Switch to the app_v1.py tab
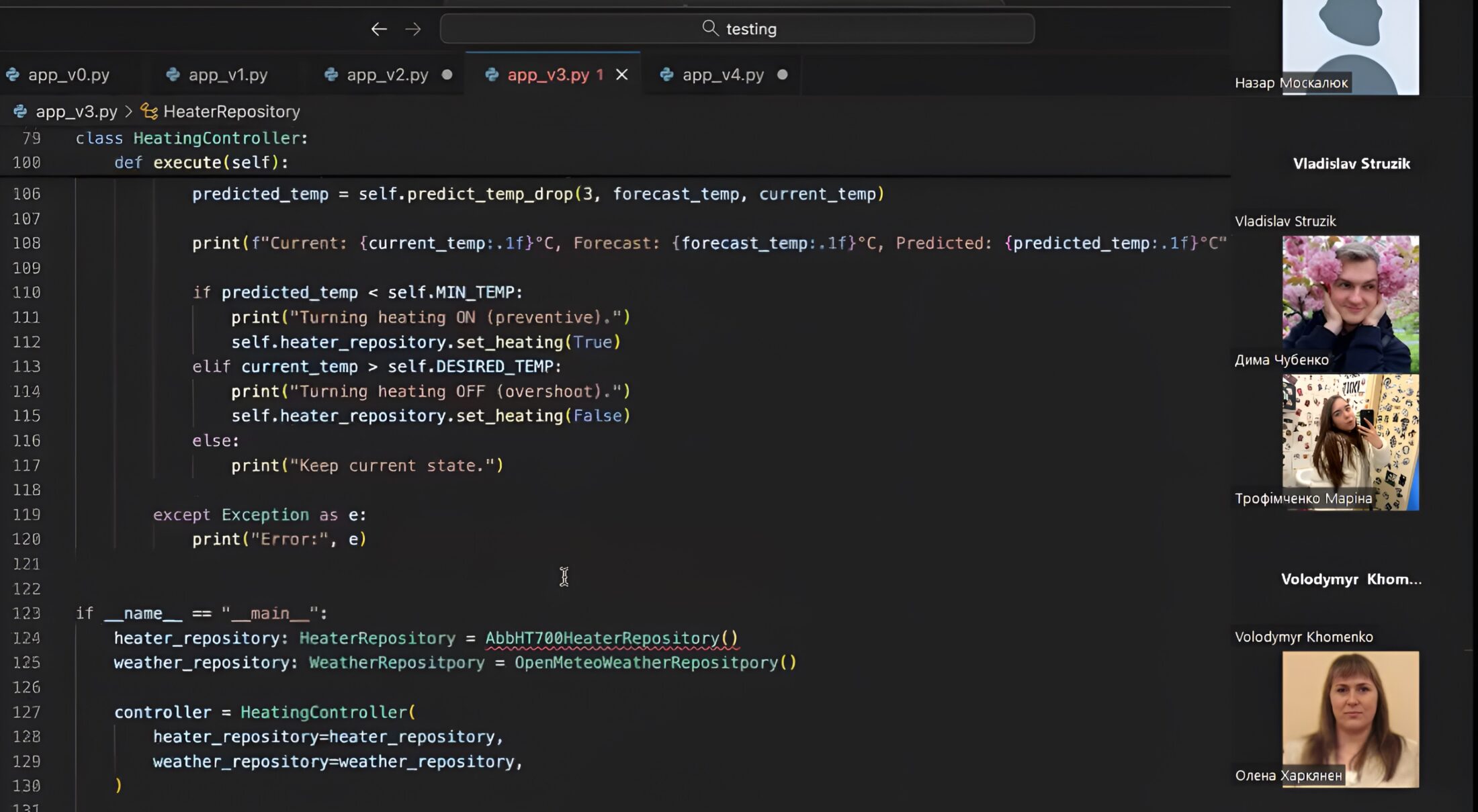This screenshot has height=812, width=1478. pos(228,75)
